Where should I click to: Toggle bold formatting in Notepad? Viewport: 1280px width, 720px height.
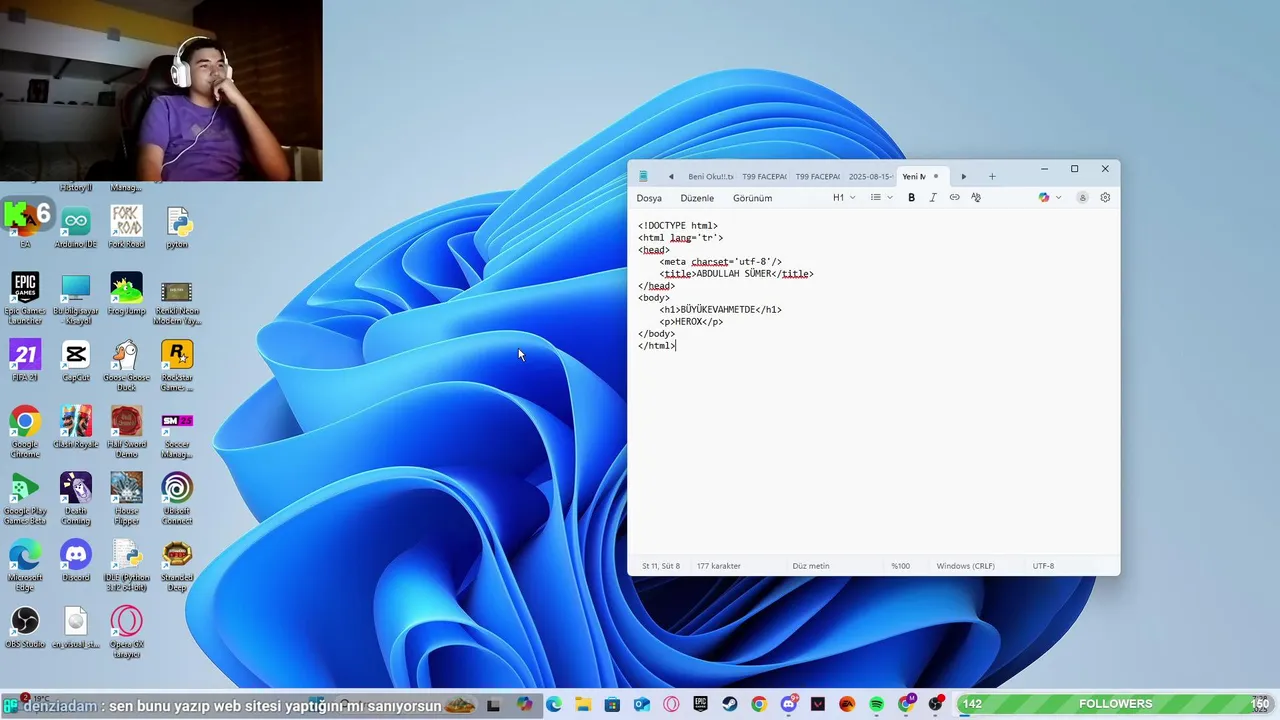click(911, 198)
